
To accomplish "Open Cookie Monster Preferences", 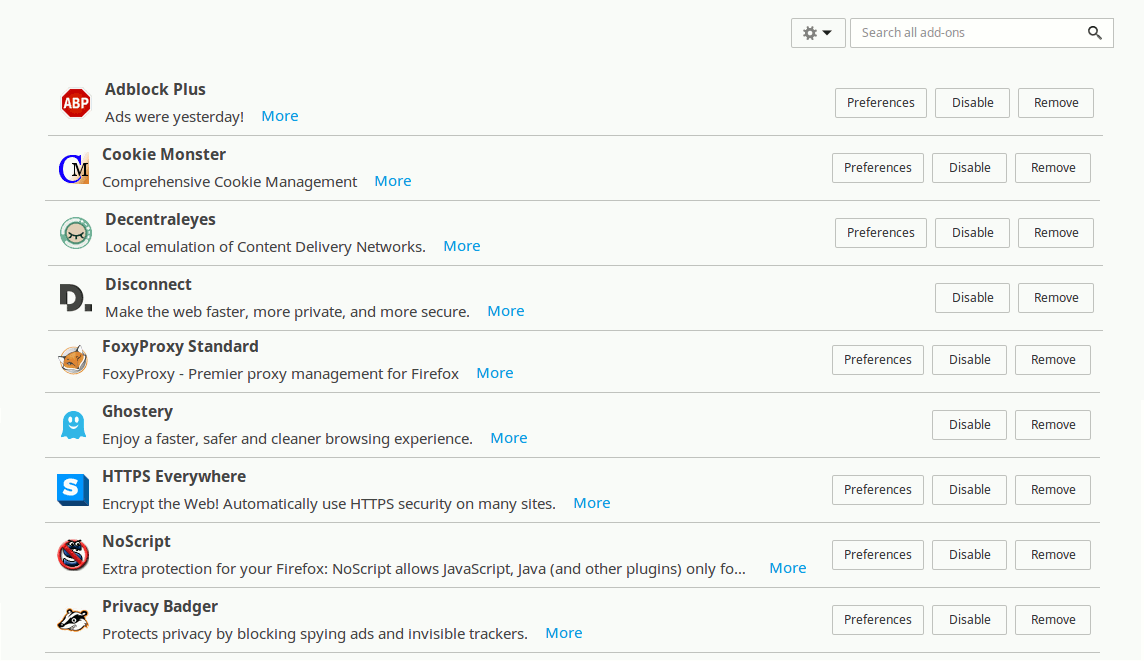I will (x=877, y=168).
